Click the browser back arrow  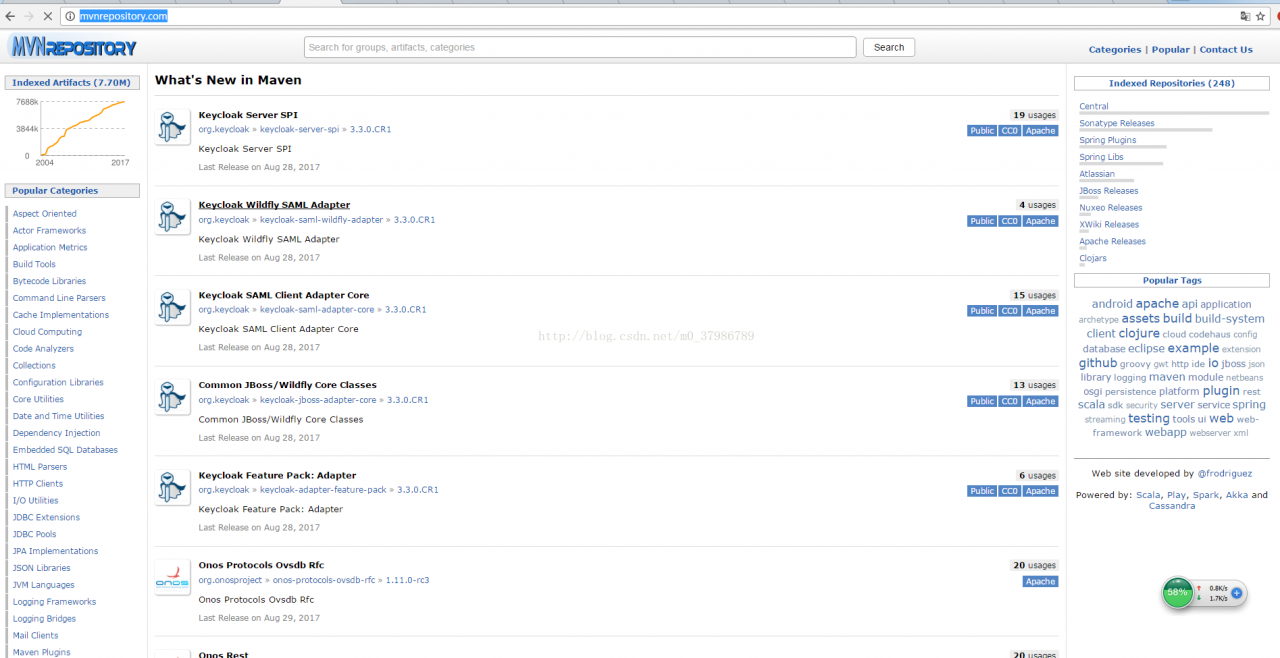click(10, 16)
